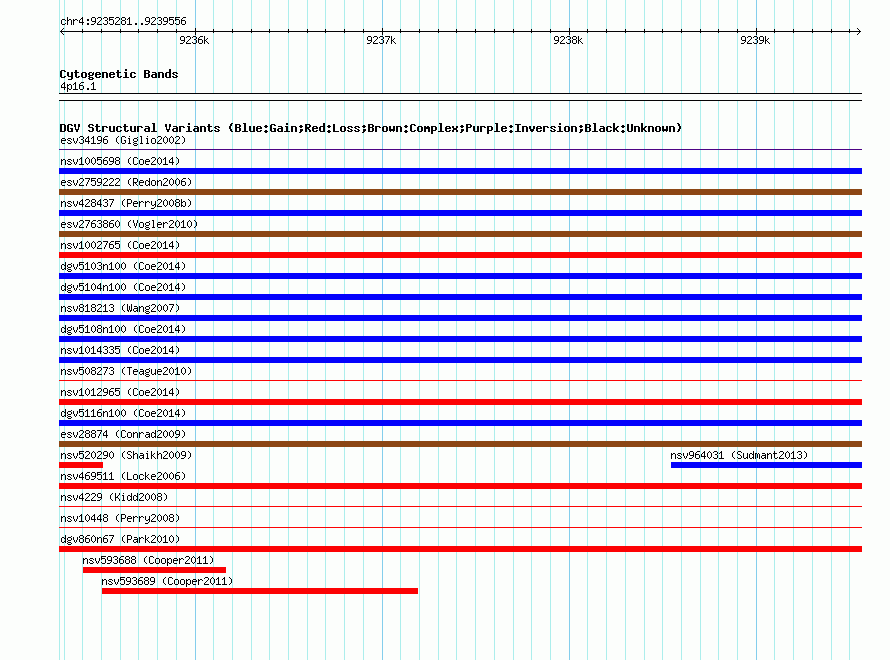Click the ruler's left arrow end
This screenshot has height=660, width=890.
tap(62, 31)
